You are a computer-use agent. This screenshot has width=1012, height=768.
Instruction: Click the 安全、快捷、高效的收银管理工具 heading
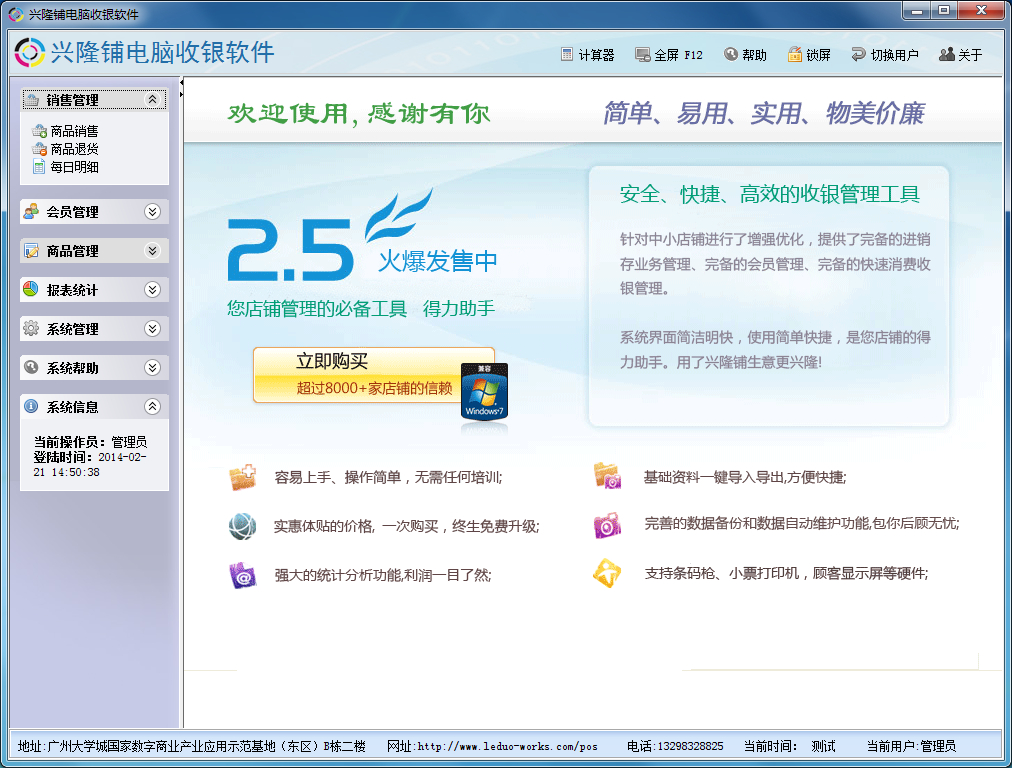(x=769, y=194)
